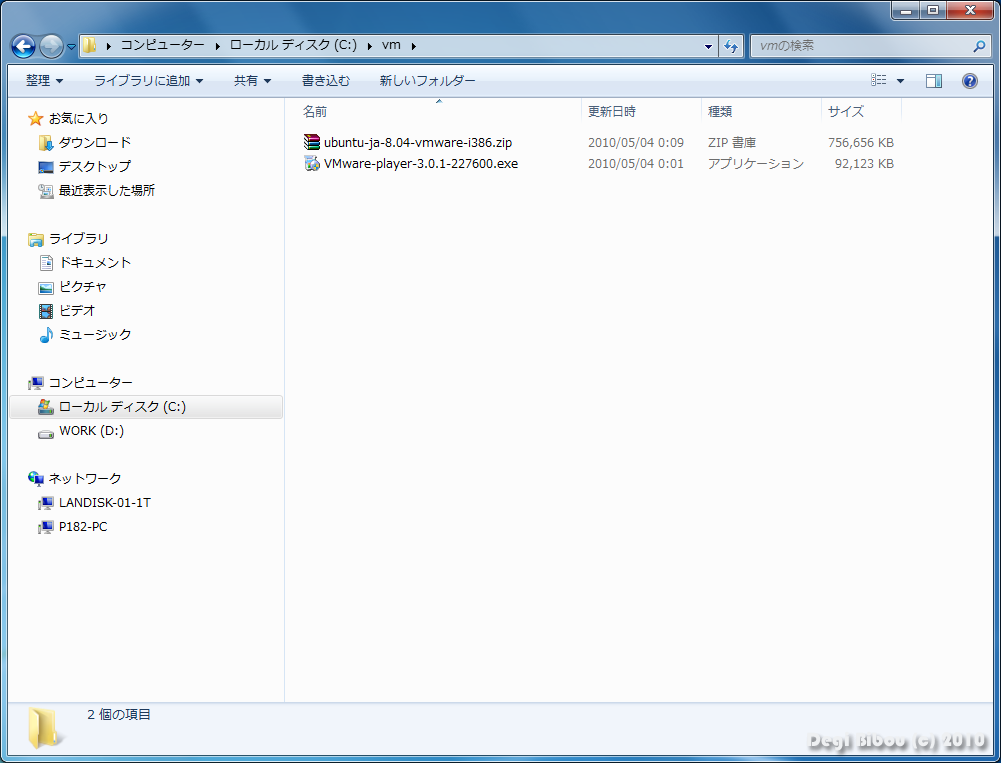The height and width of the screenshot is (763, 1001).
Task: Open the ビデオ library
Action: (x=77, y=310)
